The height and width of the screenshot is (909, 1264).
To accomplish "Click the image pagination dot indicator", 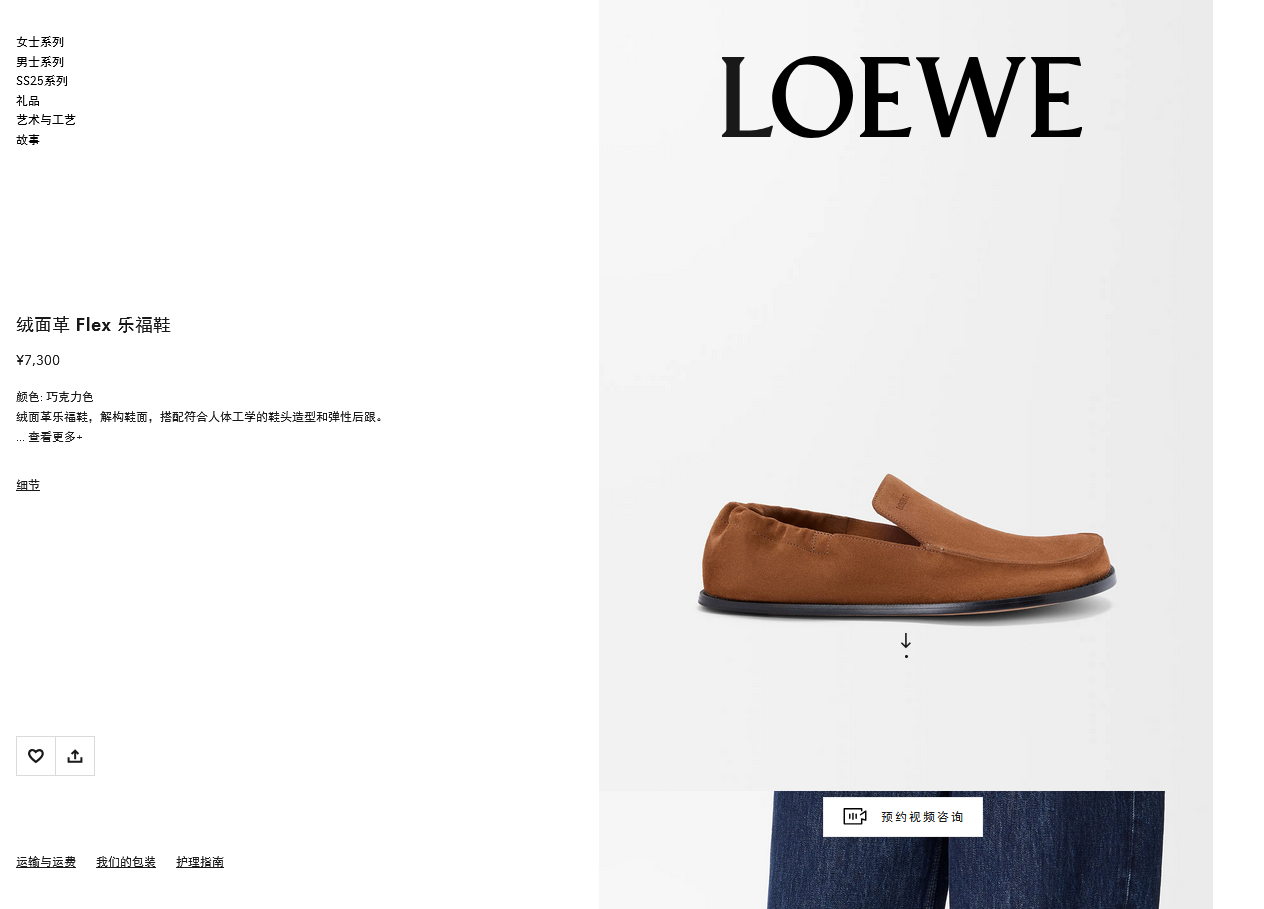I will point(906,656).
